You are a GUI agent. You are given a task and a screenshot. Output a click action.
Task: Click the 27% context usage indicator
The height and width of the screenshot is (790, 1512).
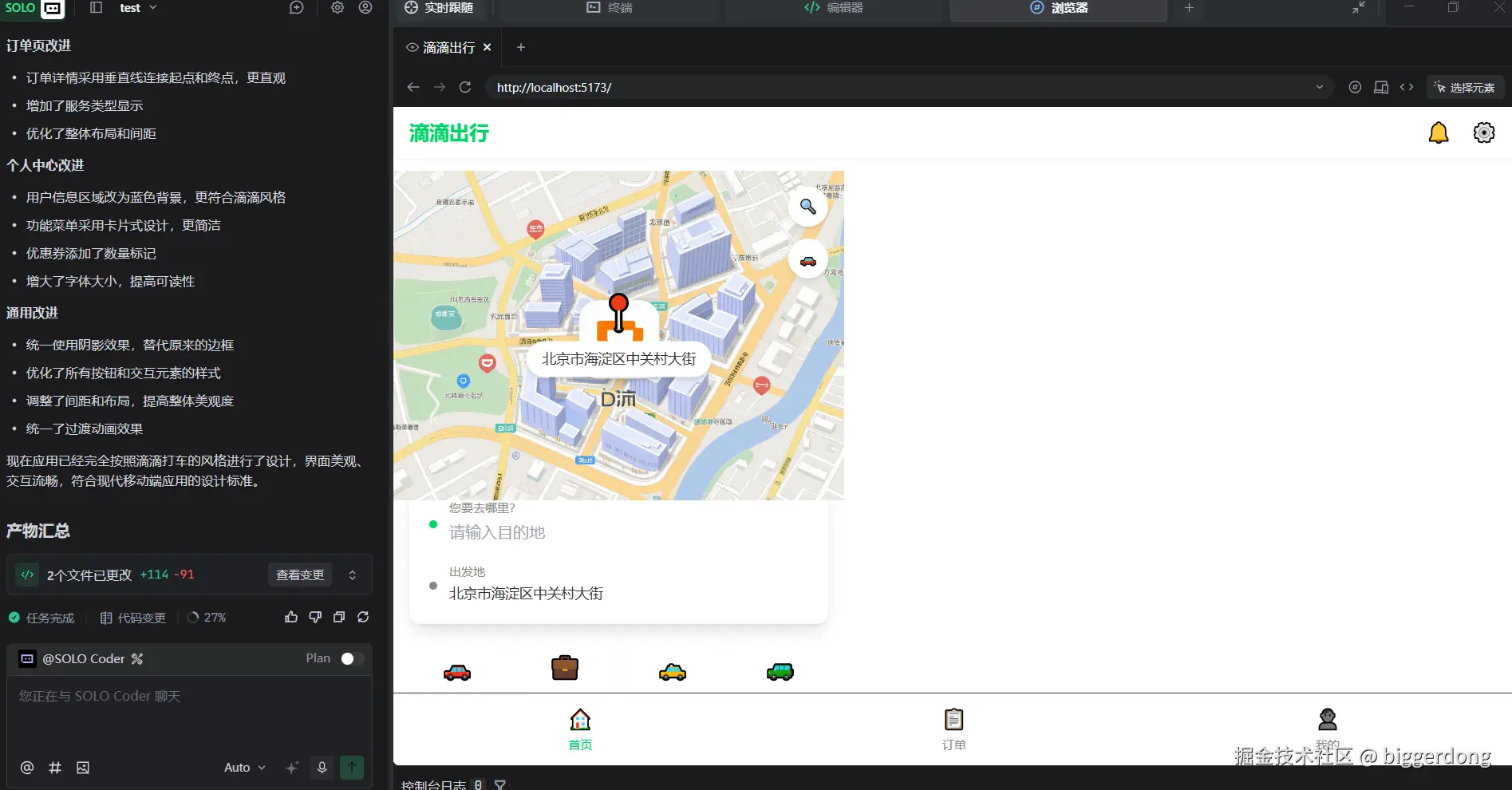[x=207, y=618]
